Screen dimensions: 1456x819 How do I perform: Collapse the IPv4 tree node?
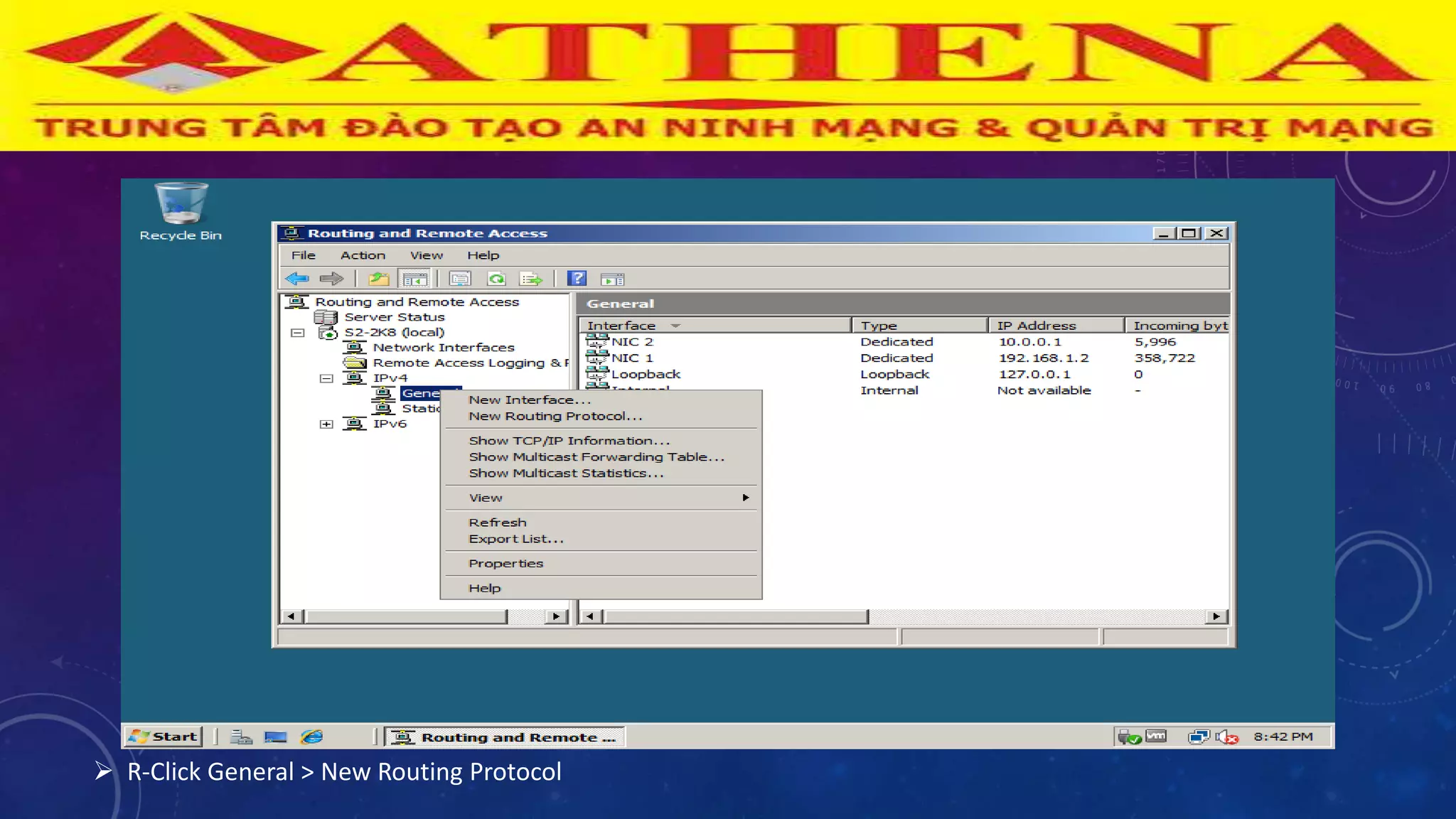click(326, 378)
